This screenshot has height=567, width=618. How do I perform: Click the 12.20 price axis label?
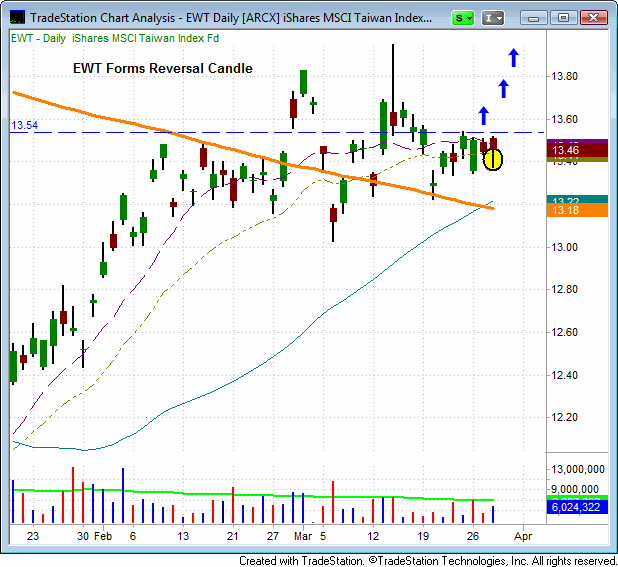pos(565,417)
